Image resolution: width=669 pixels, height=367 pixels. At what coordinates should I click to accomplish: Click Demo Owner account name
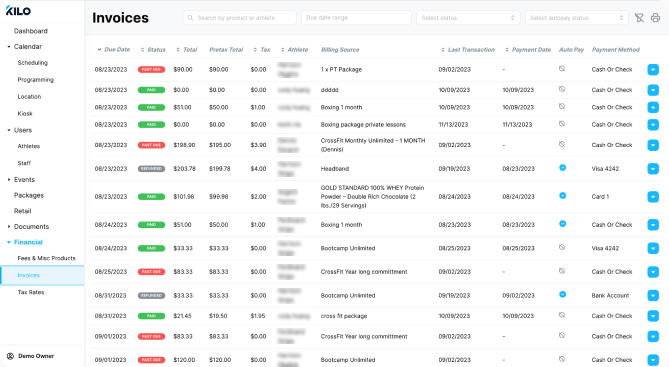coord(36,356)
